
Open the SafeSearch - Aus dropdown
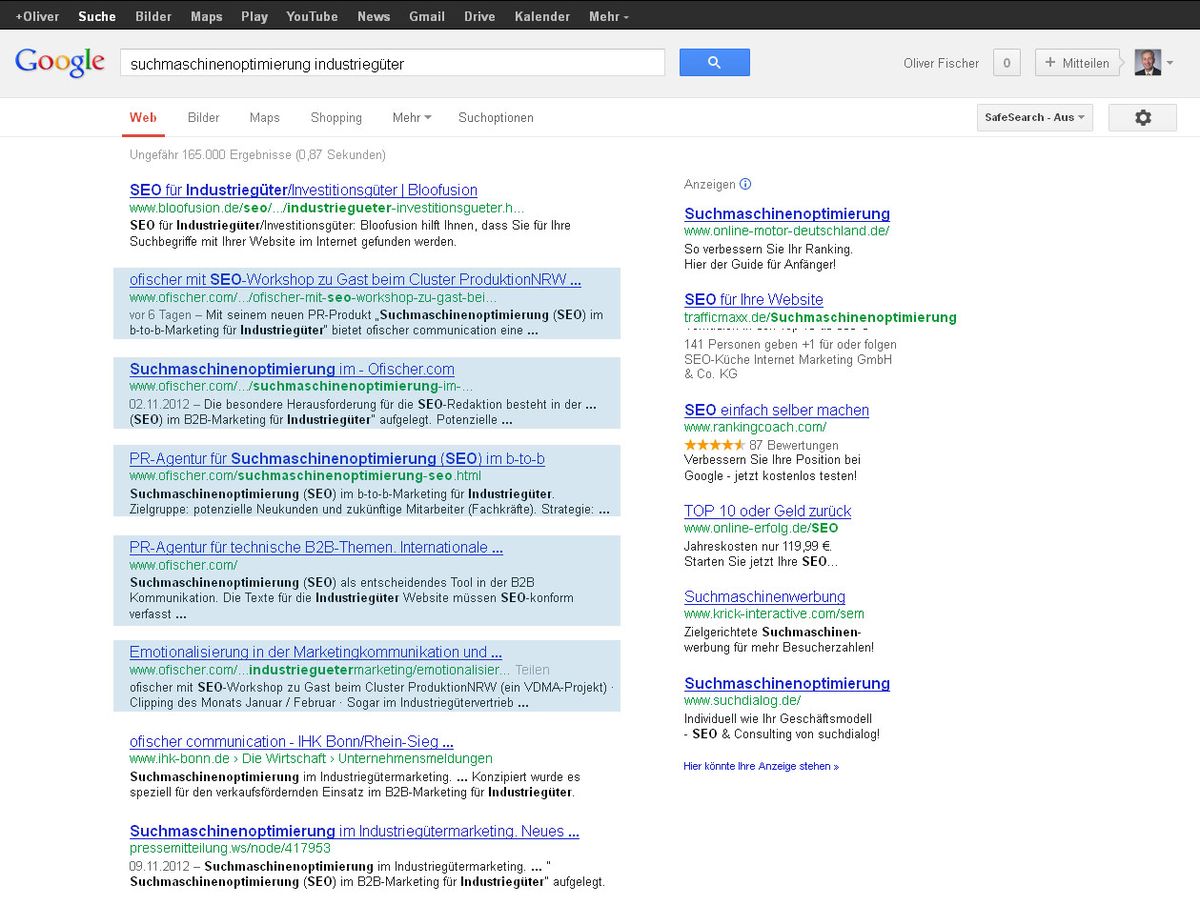[1035, 117]
